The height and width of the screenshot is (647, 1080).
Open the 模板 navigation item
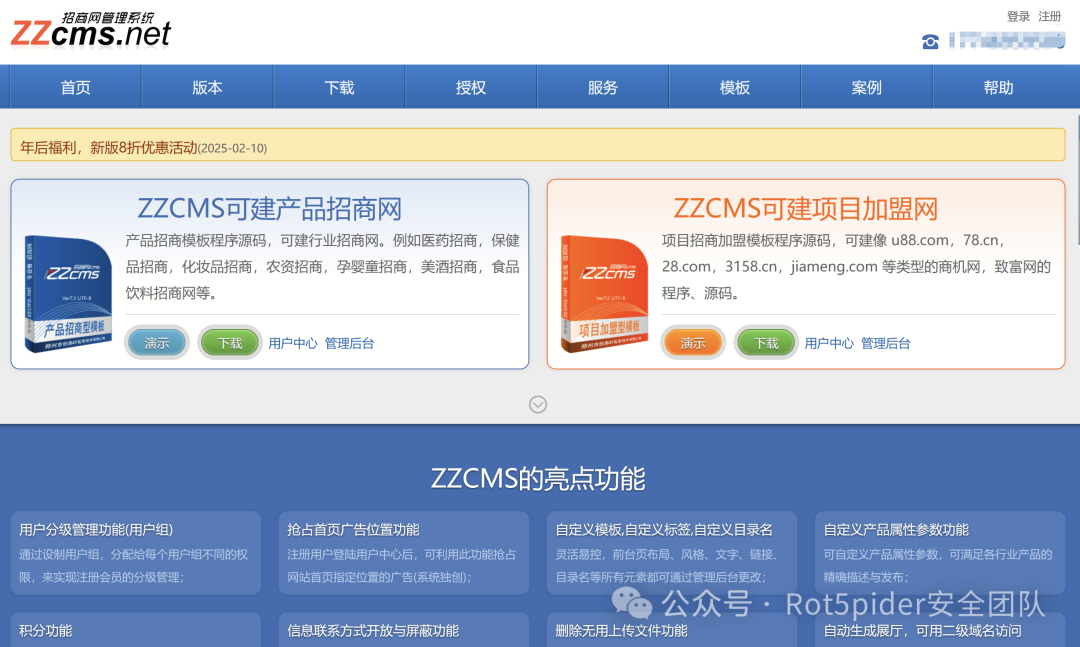(x=735, y=87)
